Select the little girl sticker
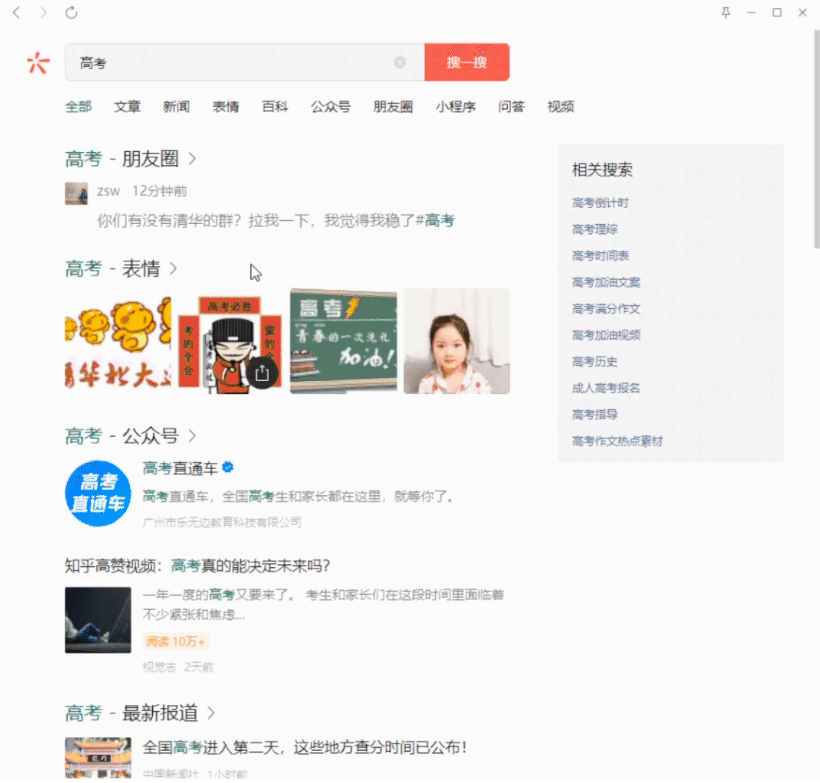 457,341
